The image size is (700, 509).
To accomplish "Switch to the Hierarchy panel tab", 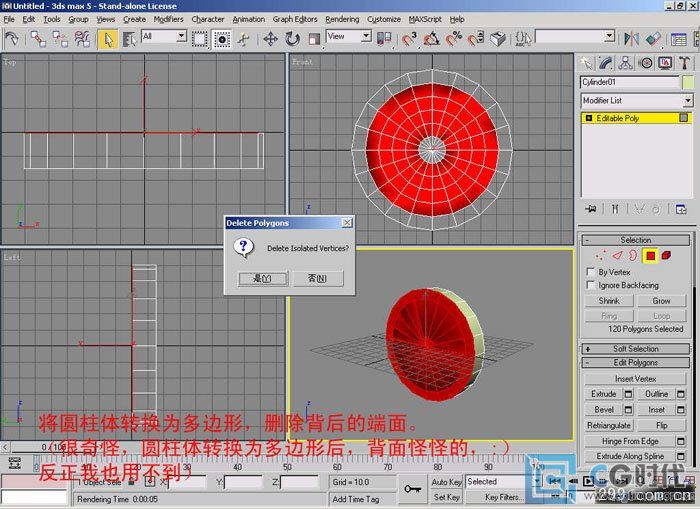I will click(x=625, y=63).
